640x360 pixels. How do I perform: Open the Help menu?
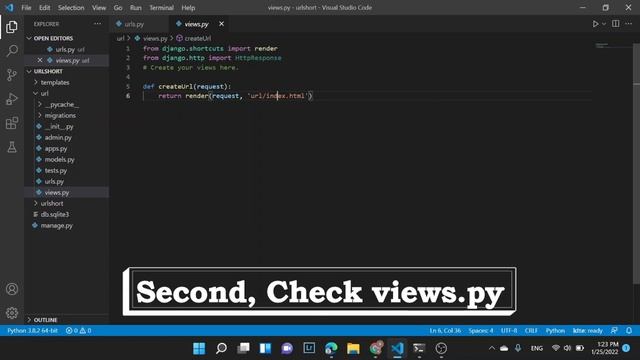pyautogui.click(x=188, y=8)
